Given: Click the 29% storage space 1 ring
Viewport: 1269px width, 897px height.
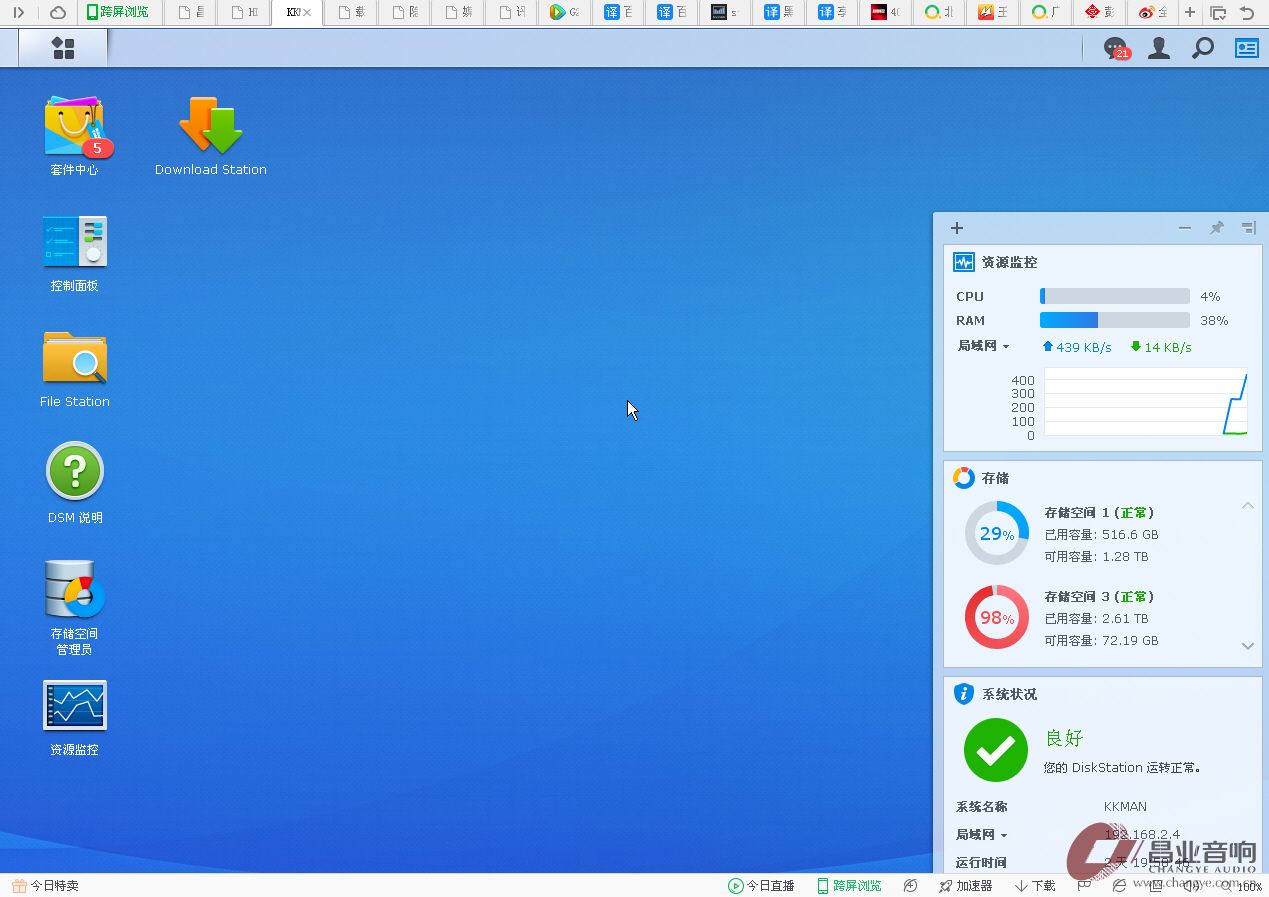Looking at the screenshot, I should (996, 533).
